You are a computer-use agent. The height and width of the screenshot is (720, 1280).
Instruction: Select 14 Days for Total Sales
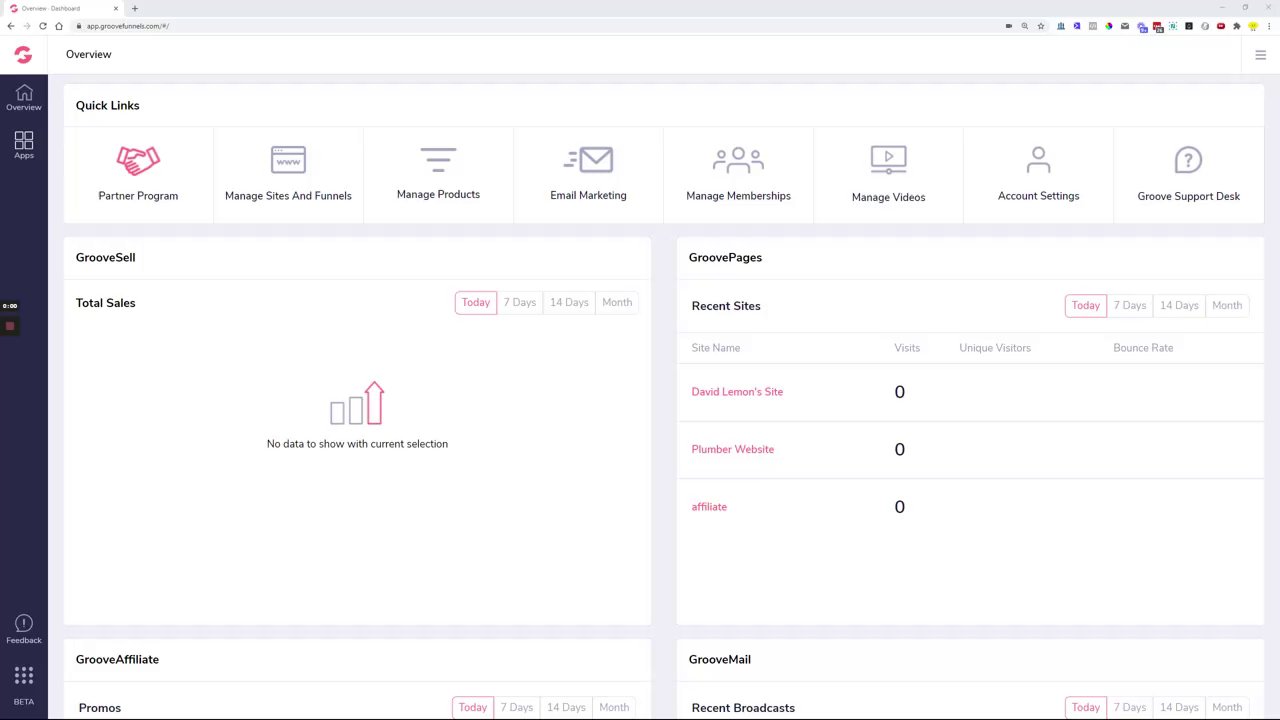point(569,302)
